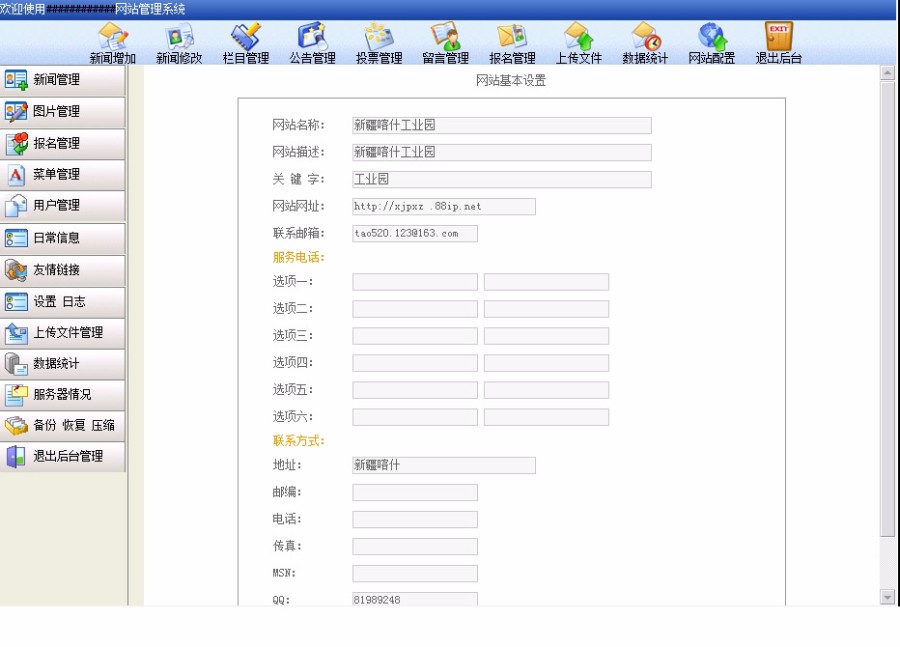Click the QQ input field
This screenshot has width=900, height=647.
[415, 599]
